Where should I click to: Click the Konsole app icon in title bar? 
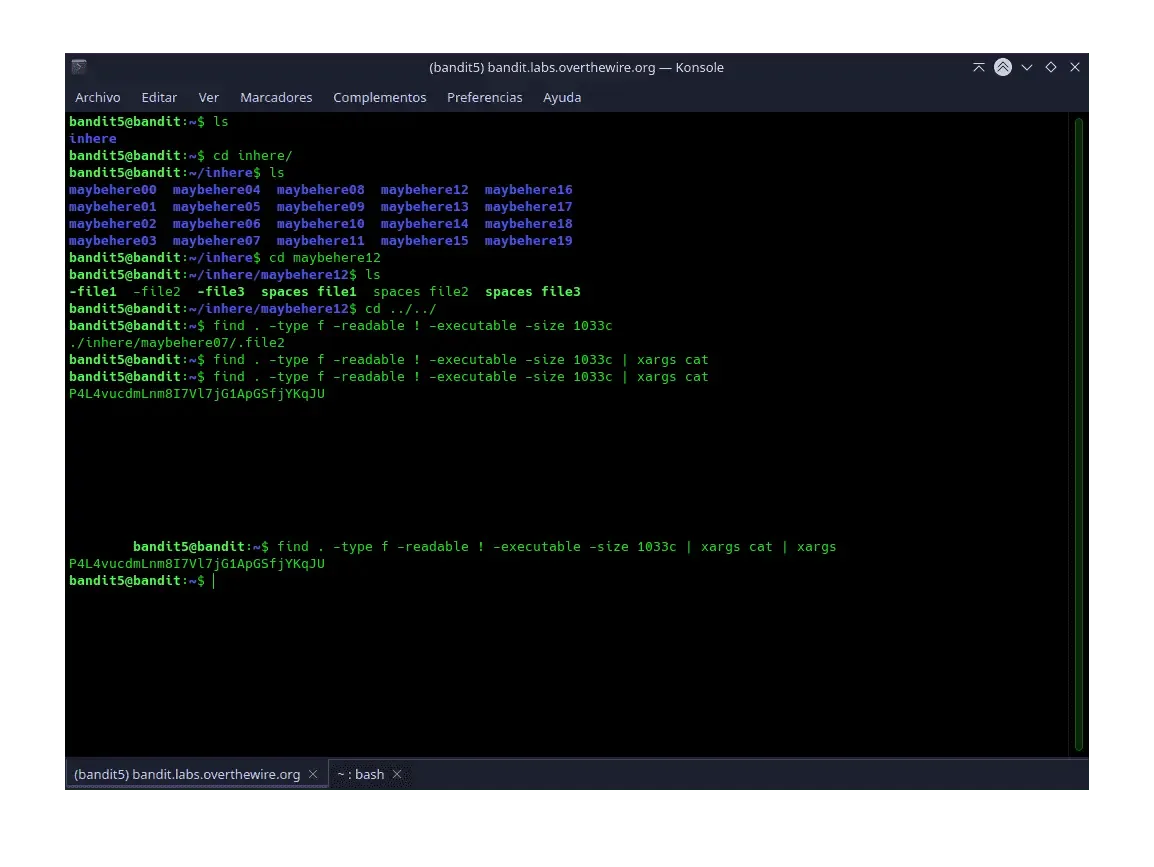click(79, 67)
